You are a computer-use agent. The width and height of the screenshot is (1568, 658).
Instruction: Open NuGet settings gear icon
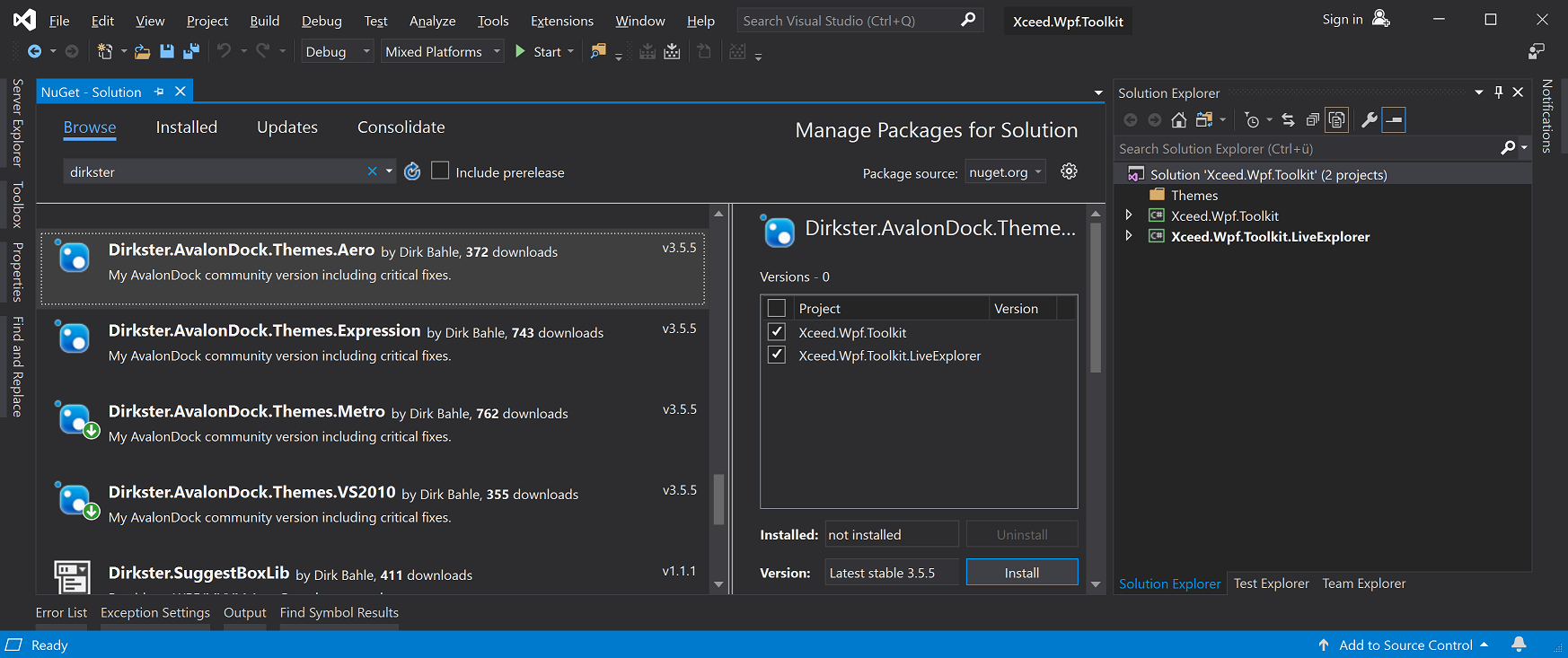point(1069,171)
